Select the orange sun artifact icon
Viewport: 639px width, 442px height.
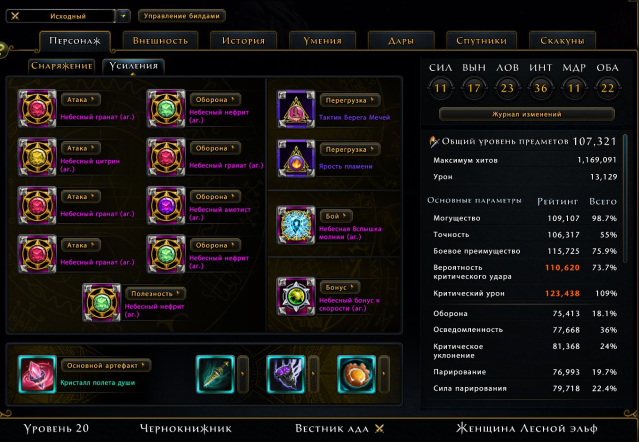click(357, 374)
